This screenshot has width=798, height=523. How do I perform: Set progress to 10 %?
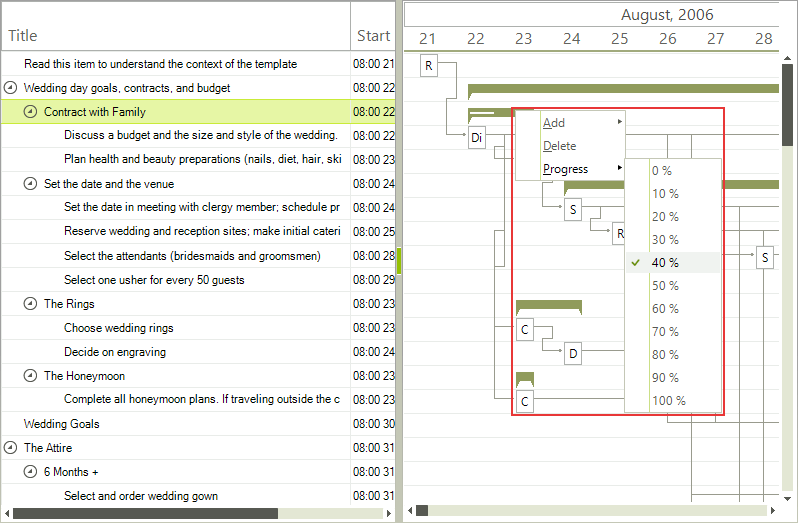coord(672,193)
